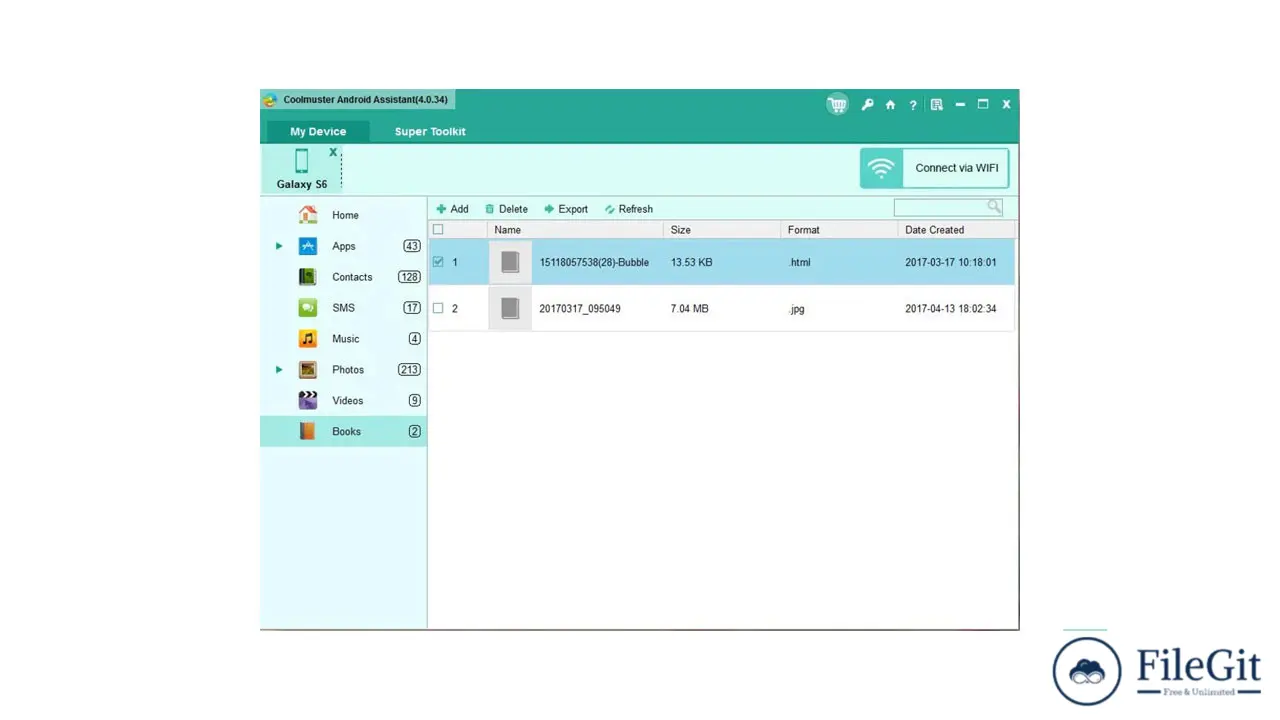Click file thumbnail for 15118057538(28)-Bubble
Image resolution: width=1280 pixels, height=720 pixels.
(510, 262)
